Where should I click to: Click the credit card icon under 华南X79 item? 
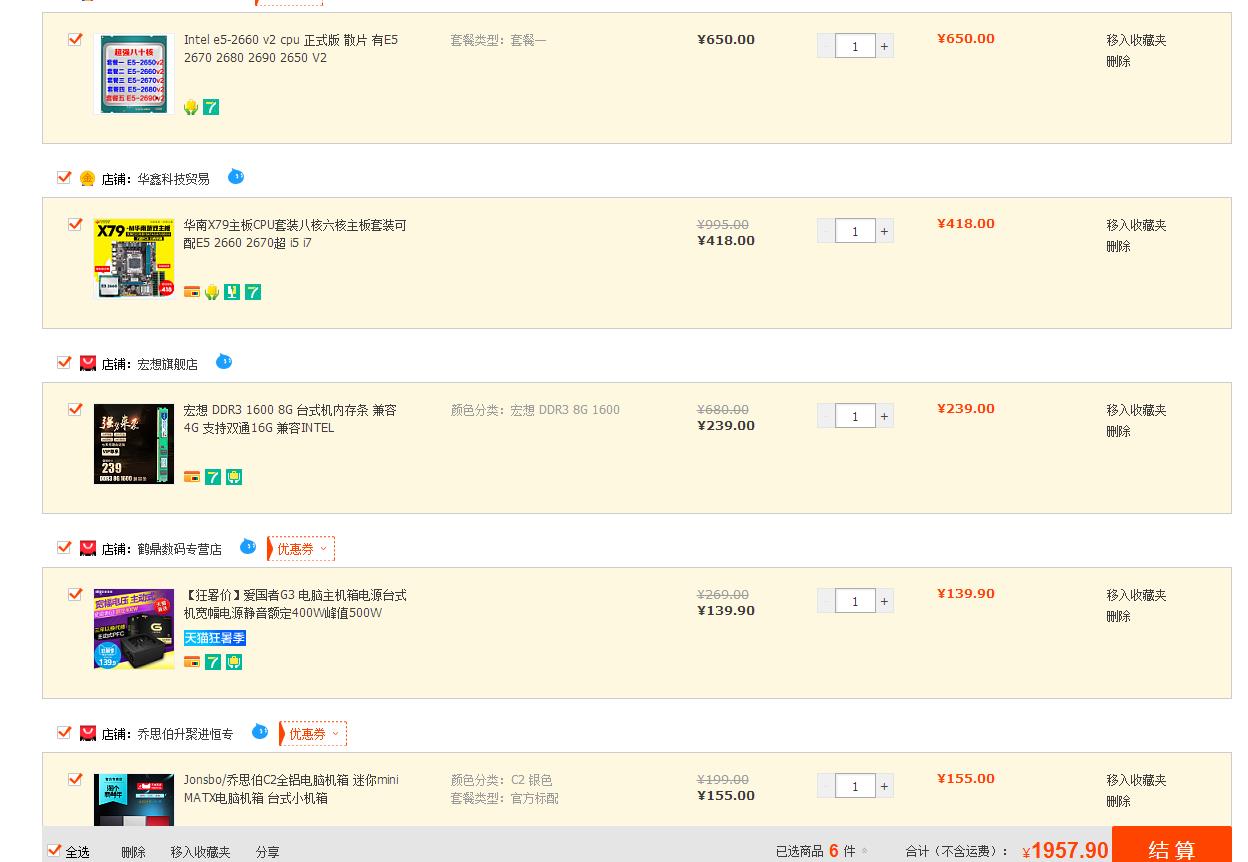point(192,292)
